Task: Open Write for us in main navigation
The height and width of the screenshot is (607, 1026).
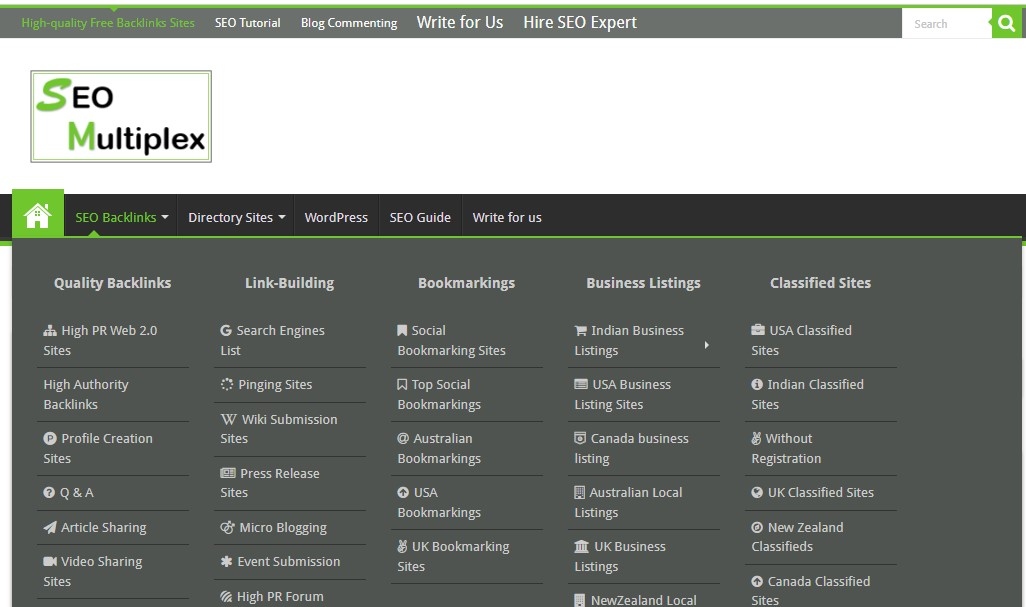Action: pos(507,217)
